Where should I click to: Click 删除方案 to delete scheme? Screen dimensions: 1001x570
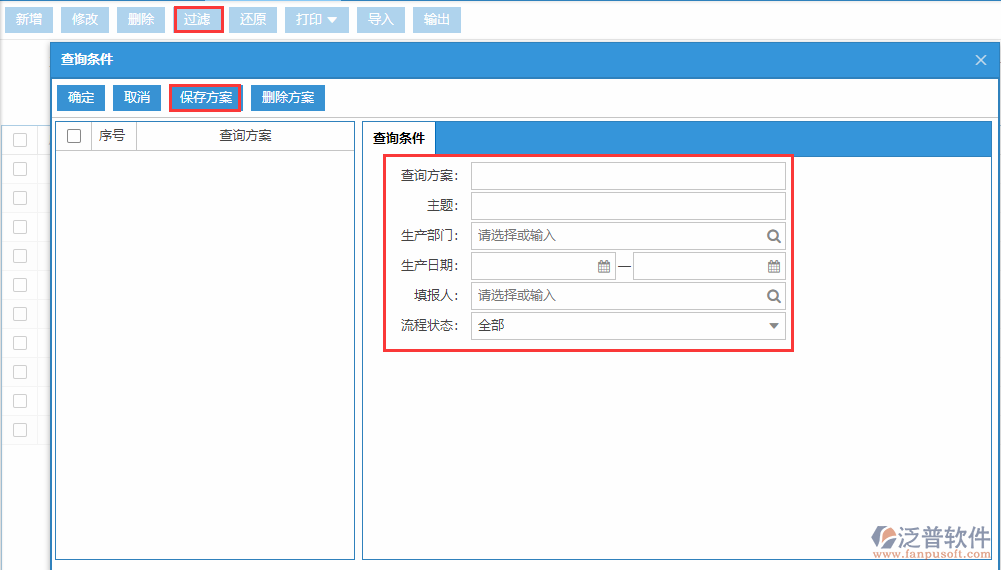coord(288,98)
